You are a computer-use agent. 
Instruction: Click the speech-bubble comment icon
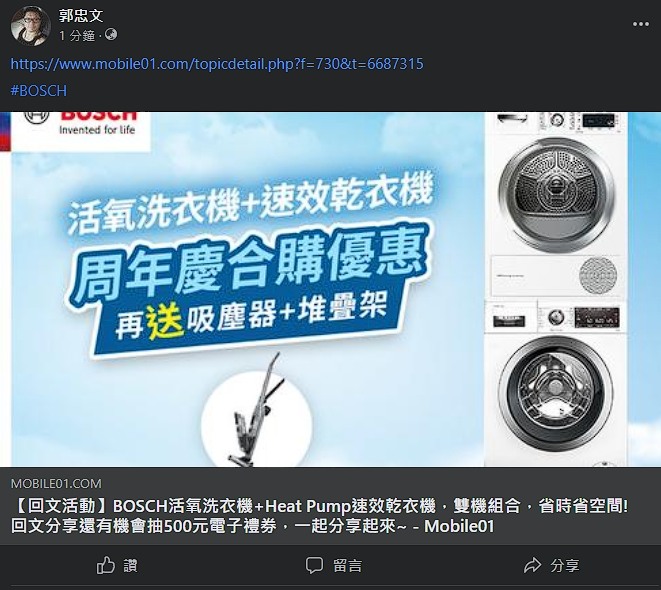coord(314,566)
